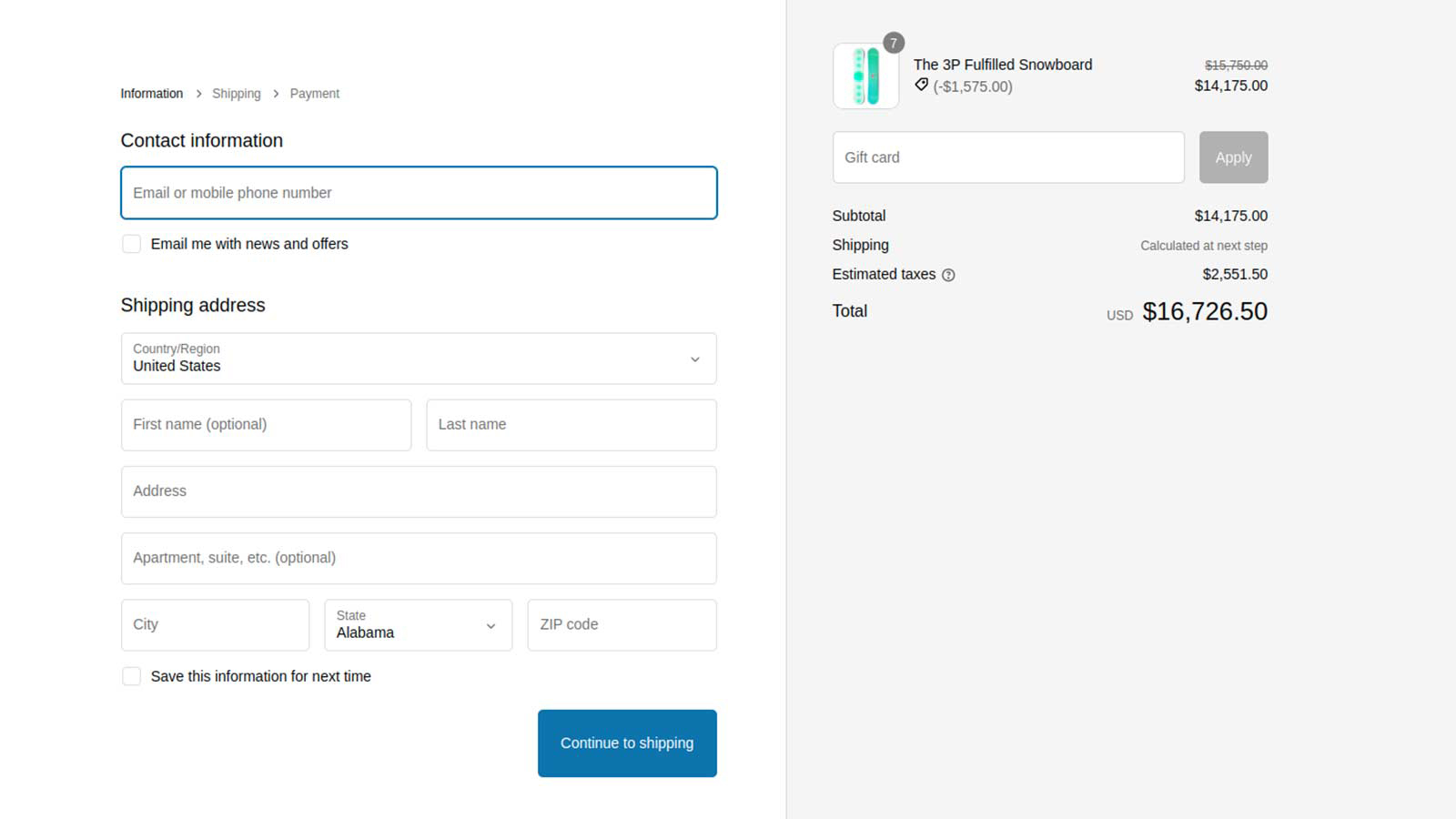Enable Email me with news and offers
The image size is (1456, 819).
pyautogui.click(x=132, y=244)
